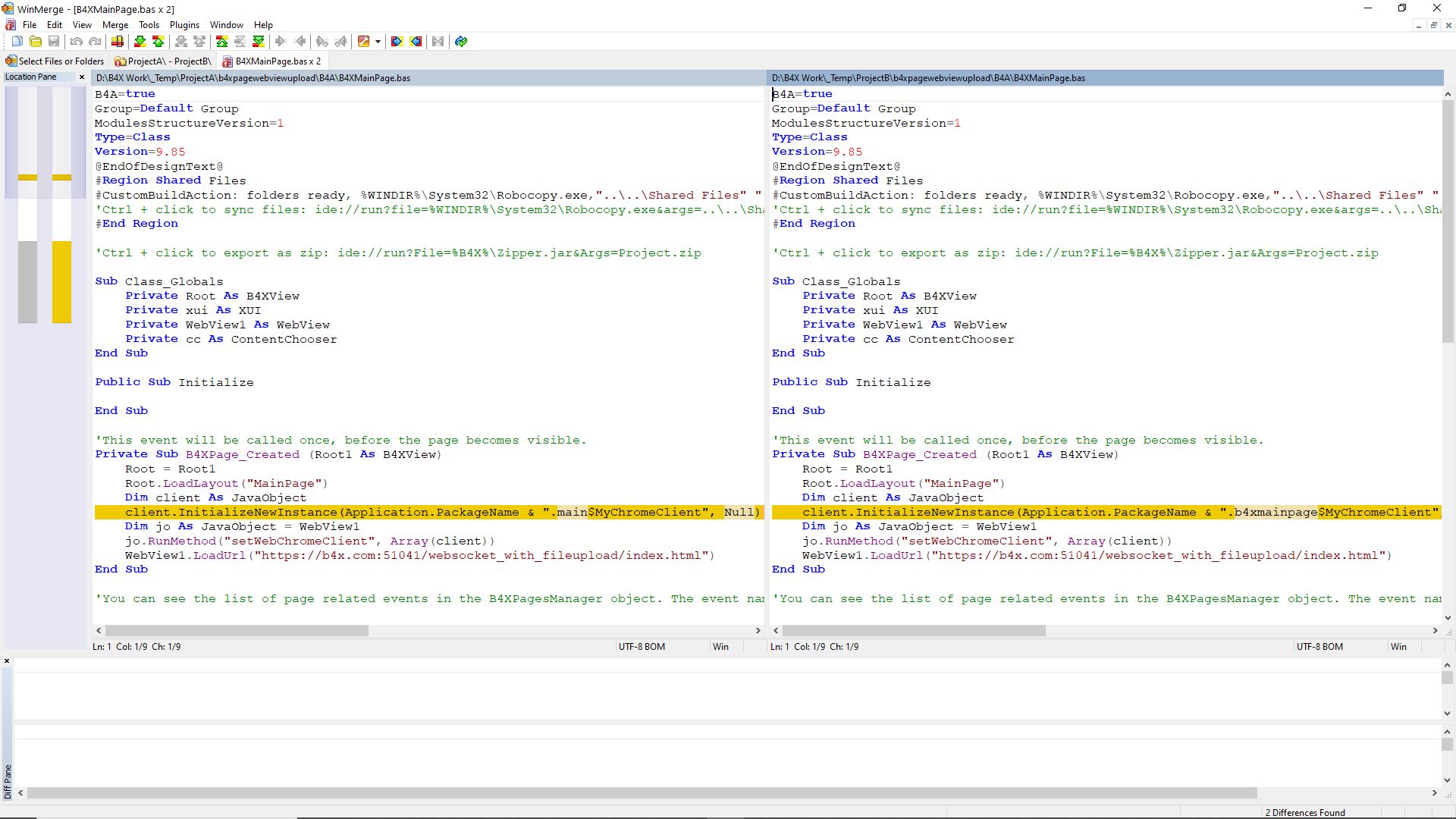Click Copy All to Right icon
Image resolution: width=1456 pixels, height=819 pixels.
pyautogui.click(x=397, y=42)
